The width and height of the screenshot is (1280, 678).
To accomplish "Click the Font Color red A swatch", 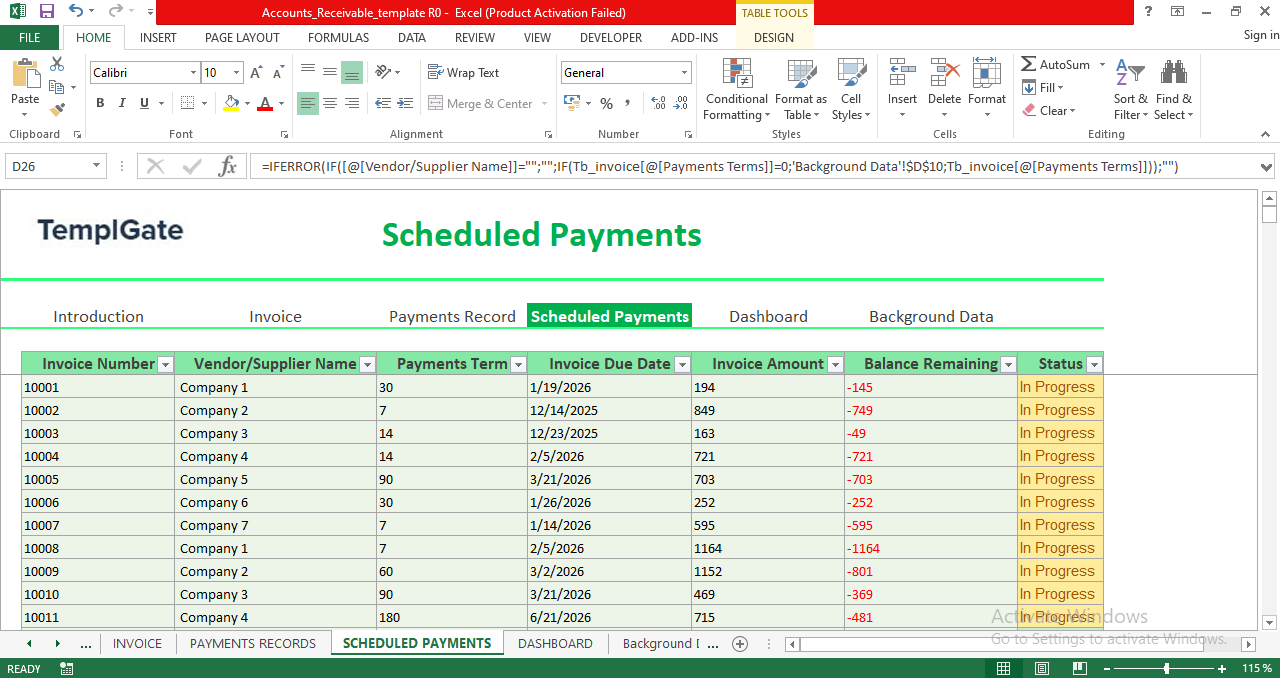I will tap(265, 103).
